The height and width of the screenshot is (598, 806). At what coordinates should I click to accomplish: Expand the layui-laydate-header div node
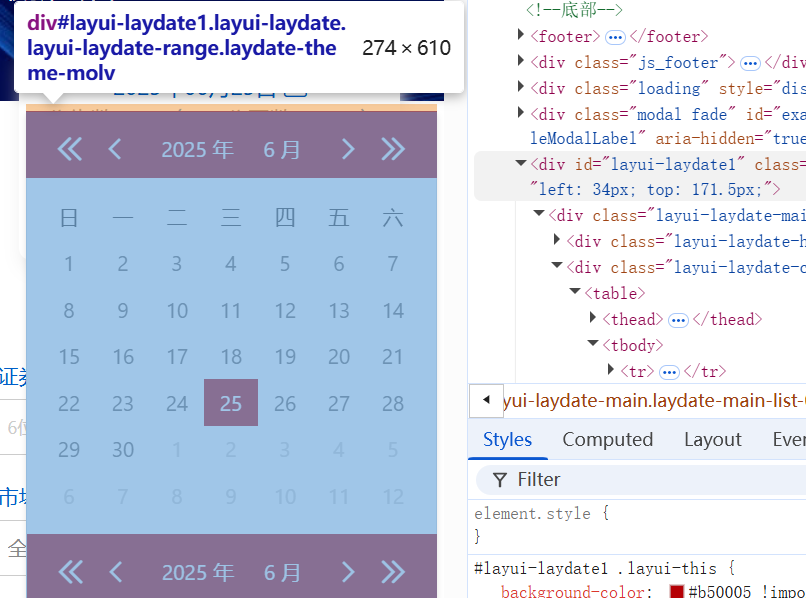click(557, 239)
